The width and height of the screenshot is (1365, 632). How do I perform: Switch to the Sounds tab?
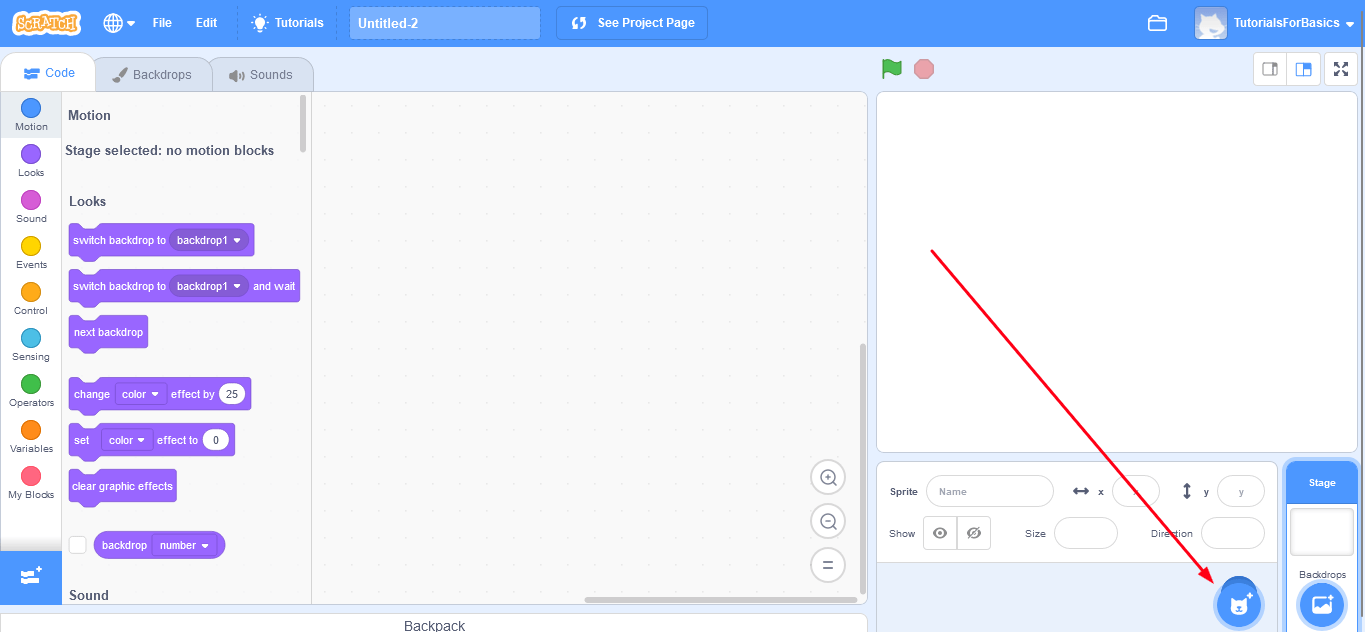click(260, 75)
